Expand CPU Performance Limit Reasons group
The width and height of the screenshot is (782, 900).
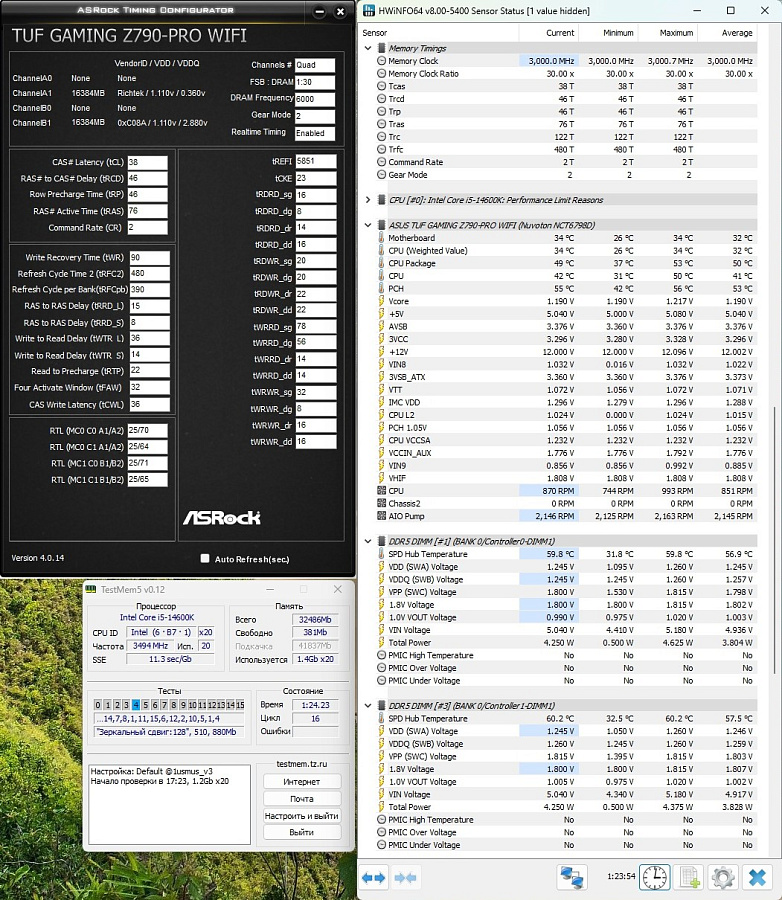(x=368, y=200)
